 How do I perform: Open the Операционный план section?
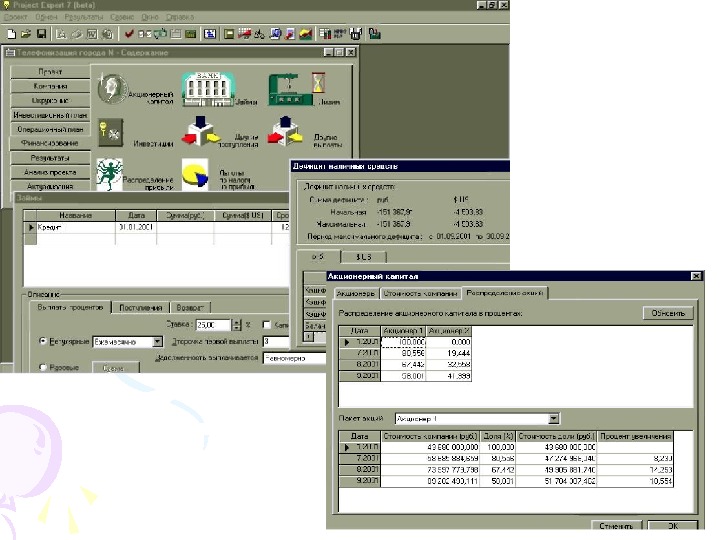[x=51, y=129]
